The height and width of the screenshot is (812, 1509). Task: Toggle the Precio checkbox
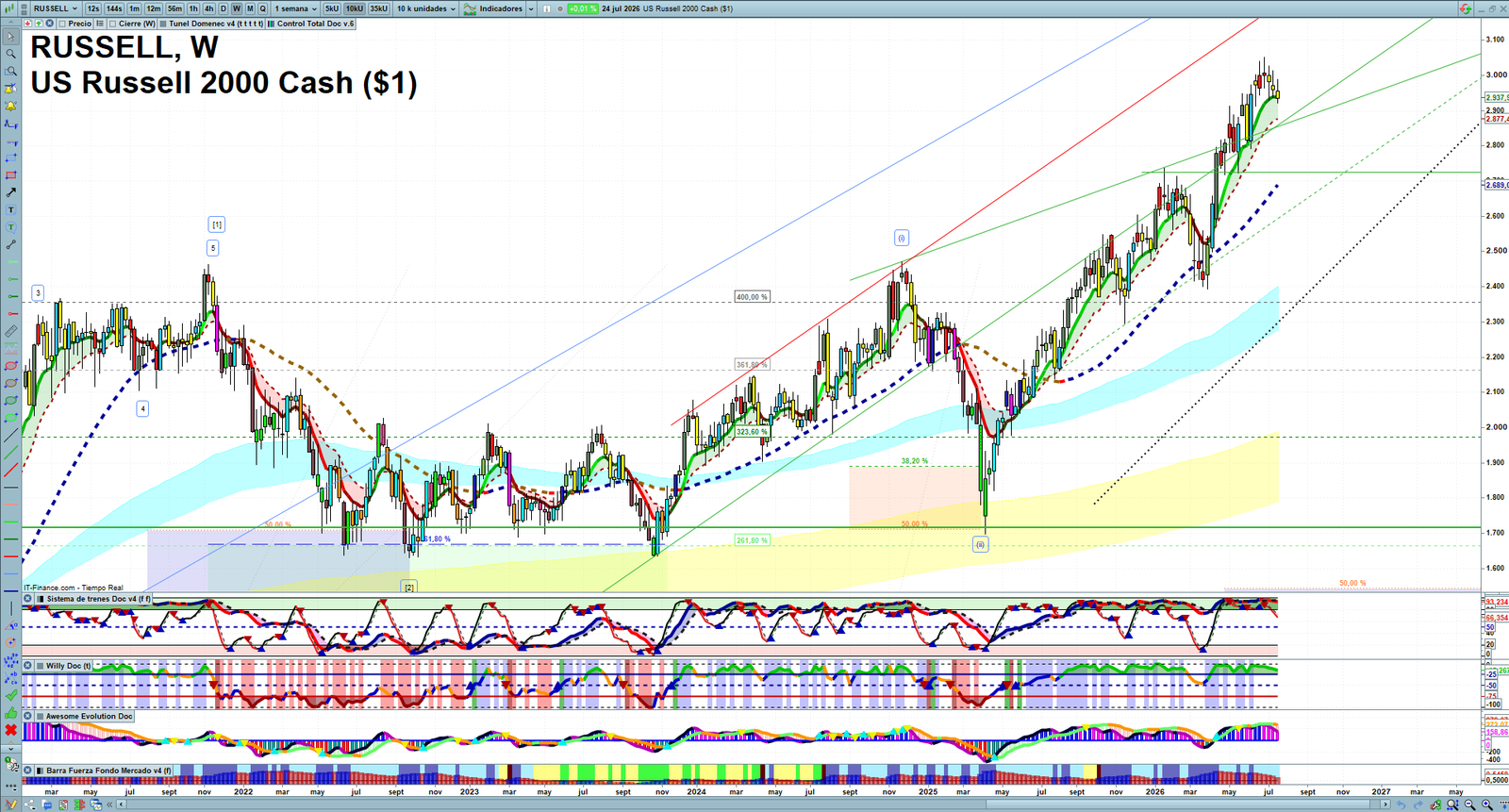pos(62,24)
